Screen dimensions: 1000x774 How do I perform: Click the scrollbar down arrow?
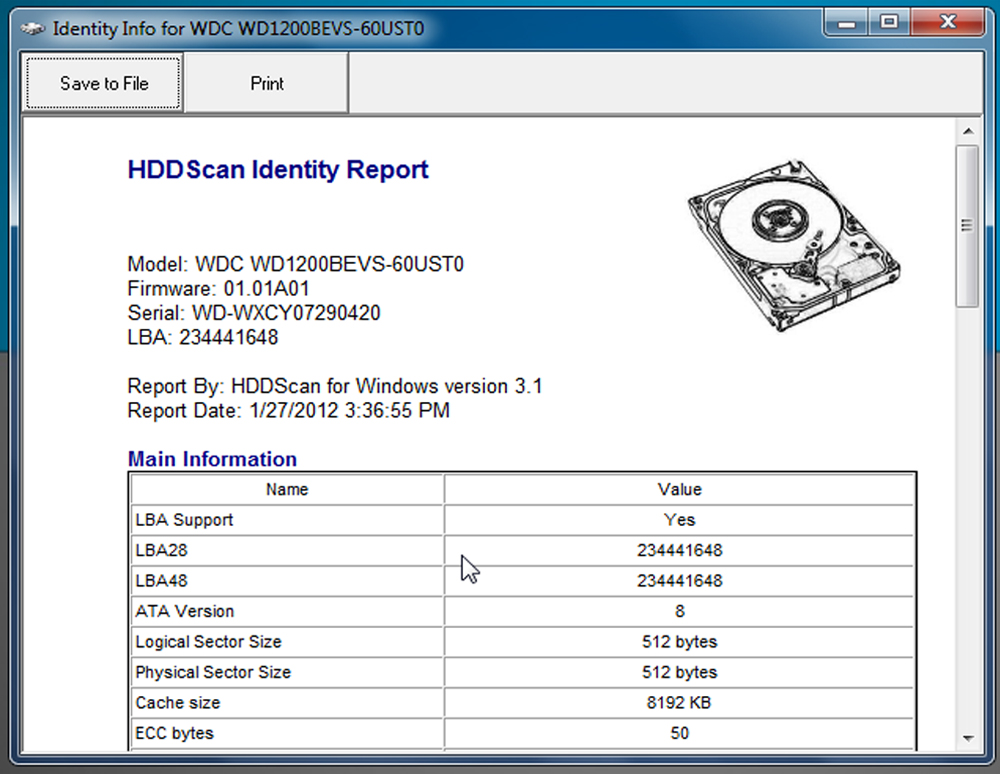[967, 738]
